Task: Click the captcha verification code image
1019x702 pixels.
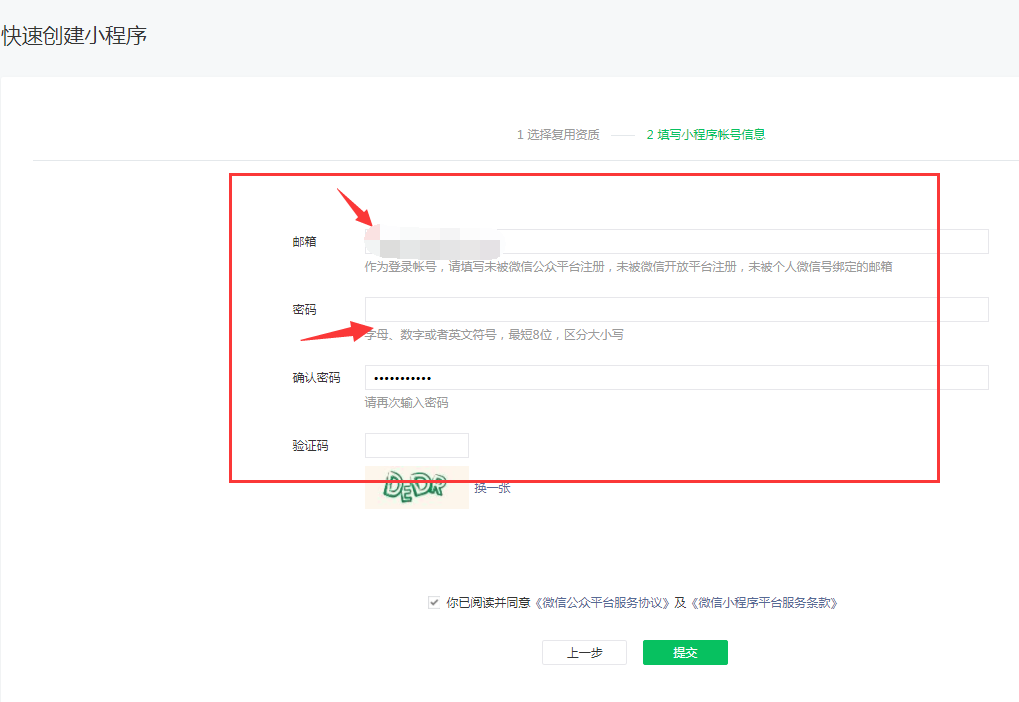Action: [417, 487]
